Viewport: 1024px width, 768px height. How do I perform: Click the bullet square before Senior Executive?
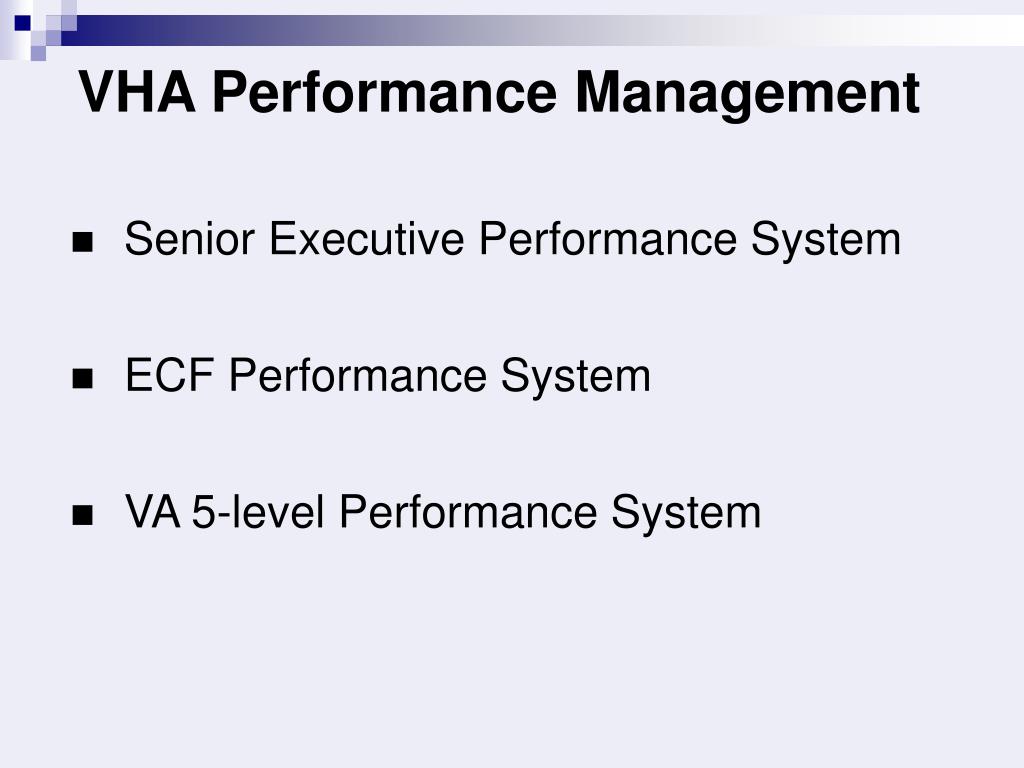tap(82, 242)
